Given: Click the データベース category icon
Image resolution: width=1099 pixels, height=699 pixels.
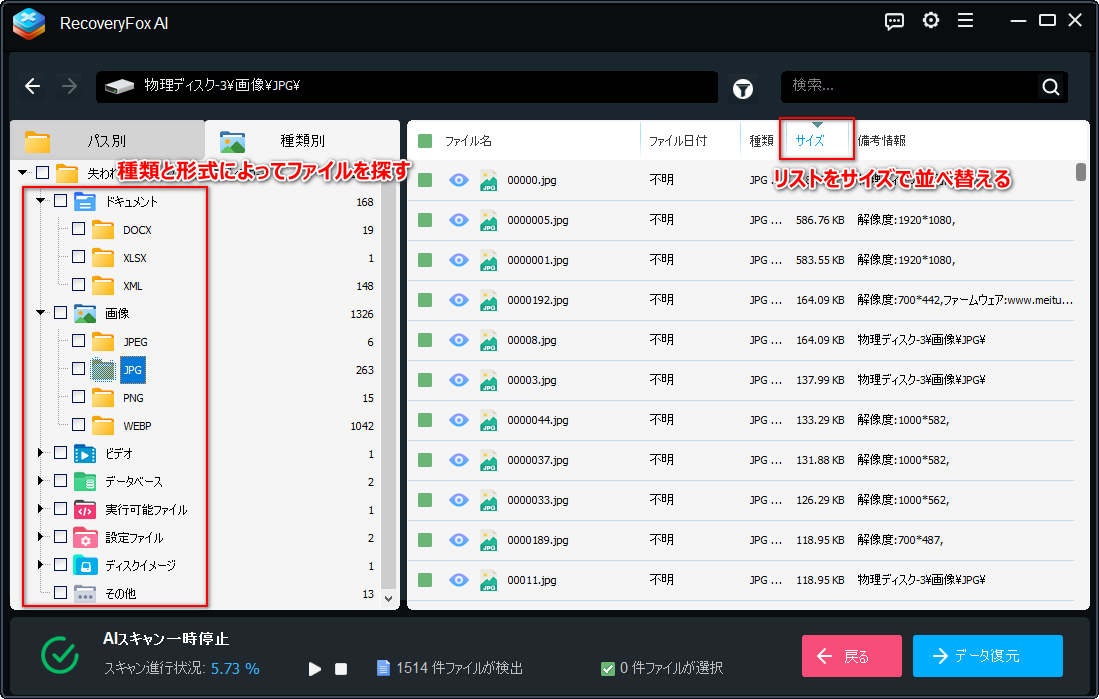Looking at the screenshot, I should coord(85,482).
